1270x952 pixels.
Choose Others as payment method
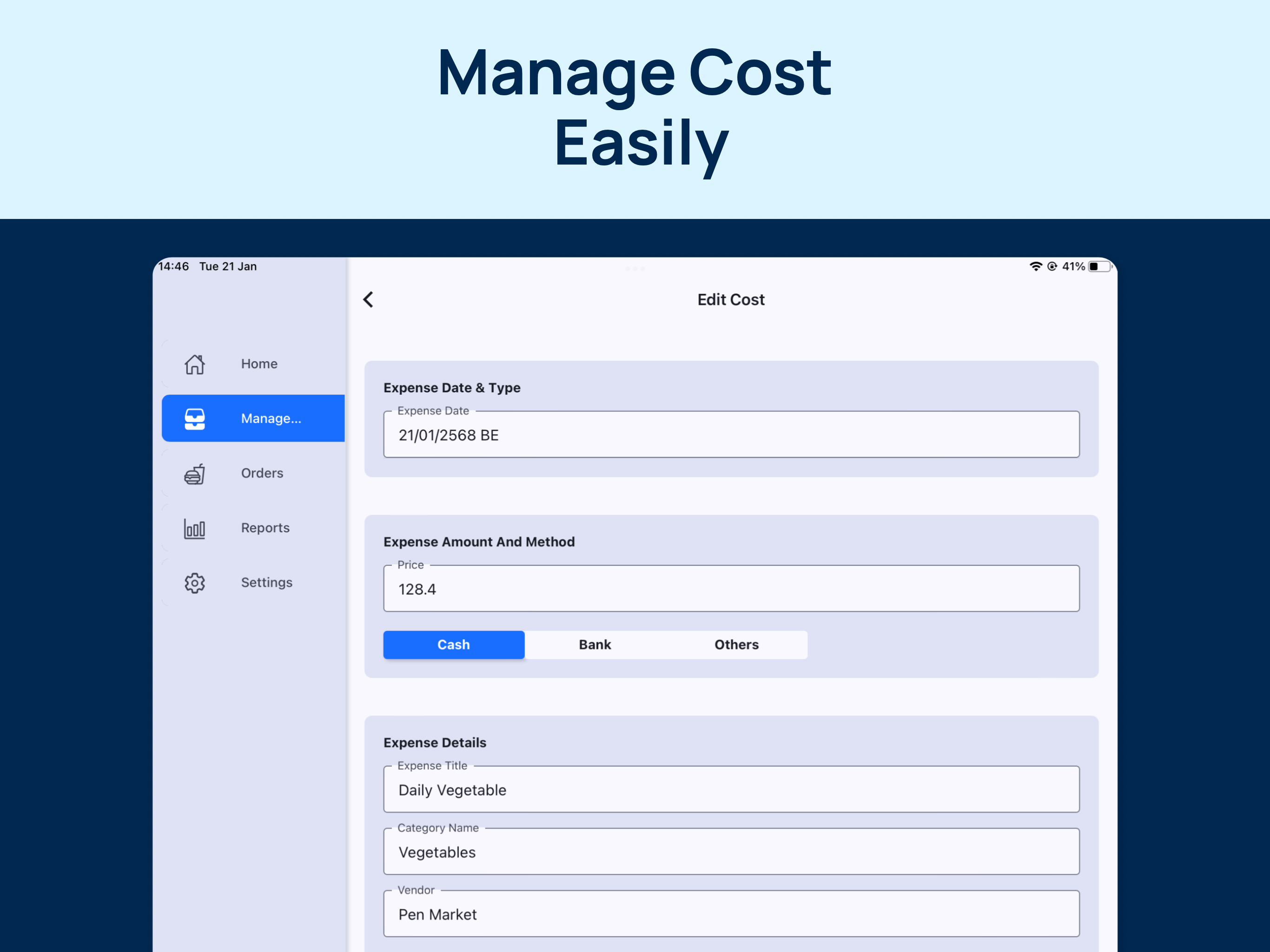click(737, 644)
